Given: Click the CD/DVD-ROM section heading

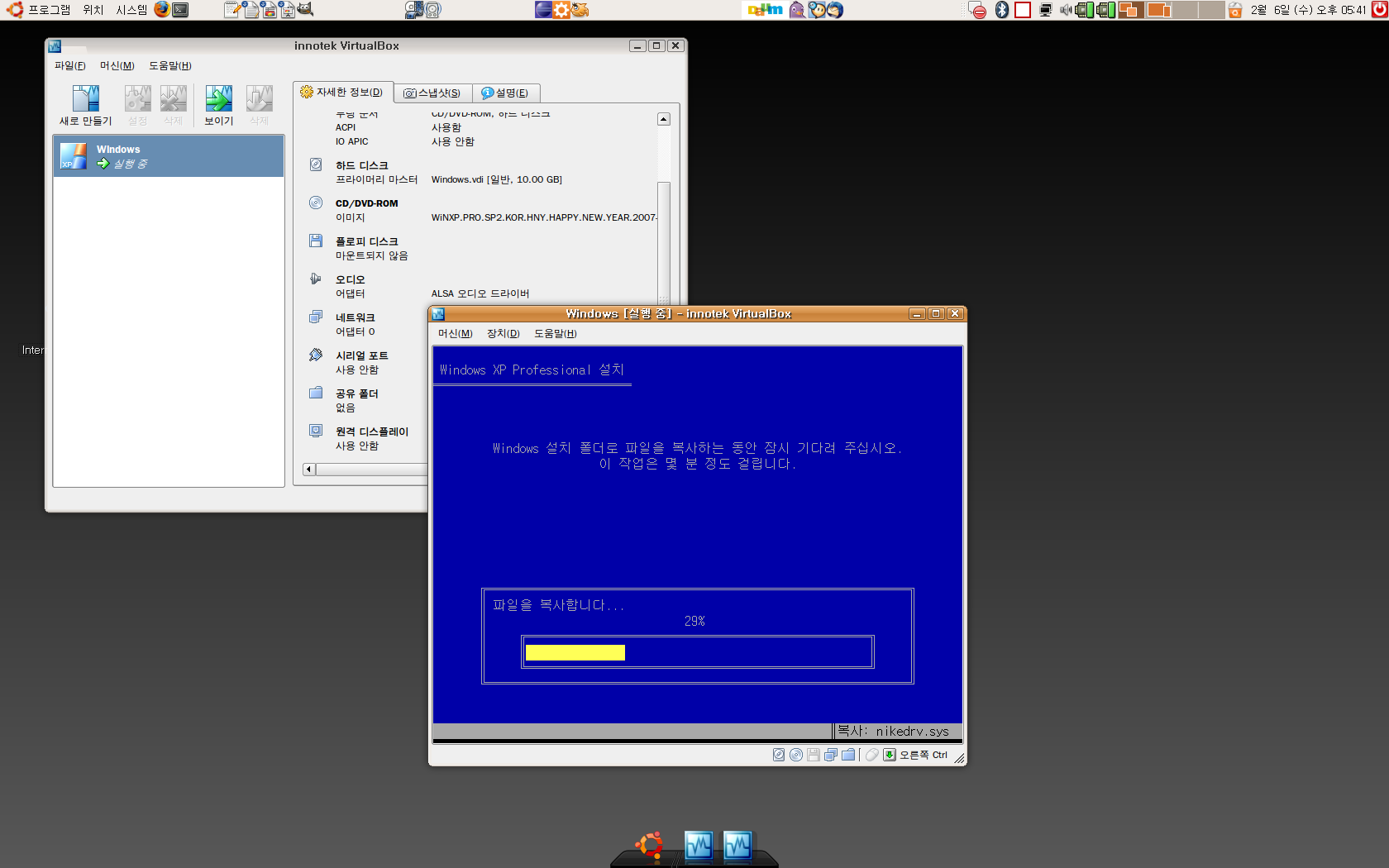Looking at the screenshot, I should tap(366, 203).
